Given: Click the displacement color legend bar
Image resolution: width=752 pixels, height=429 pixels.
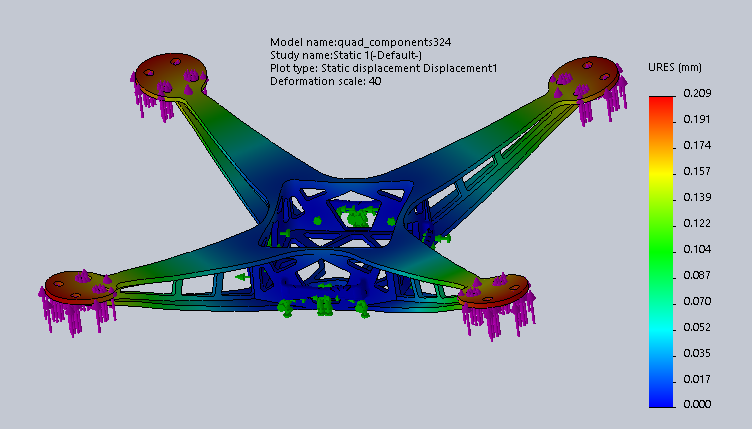Looking at the screenshot, I should tap(661, 252).
